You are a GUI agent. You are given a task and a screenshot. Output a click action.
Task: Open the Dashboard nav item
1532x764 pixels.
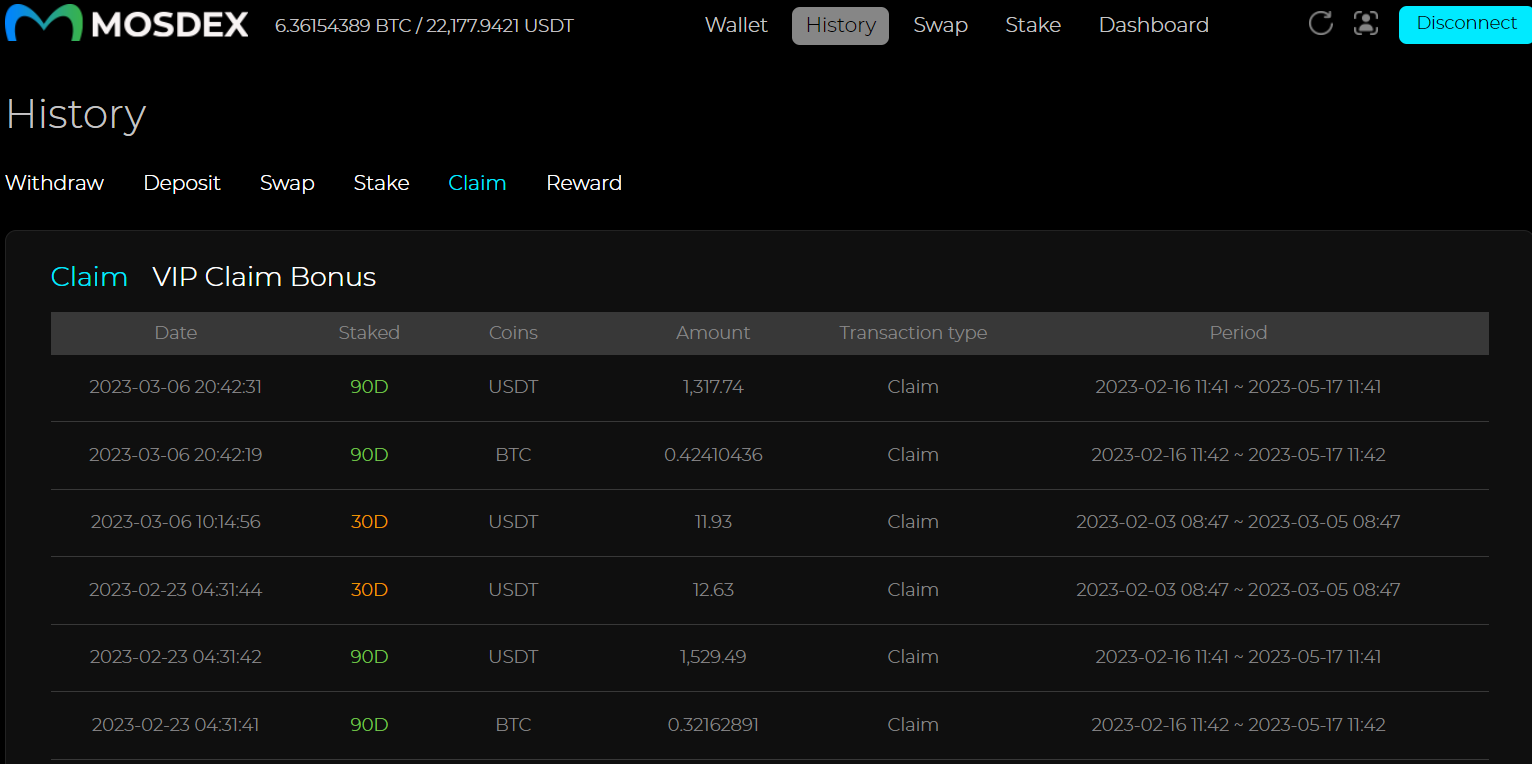(x=1154, y=25)
